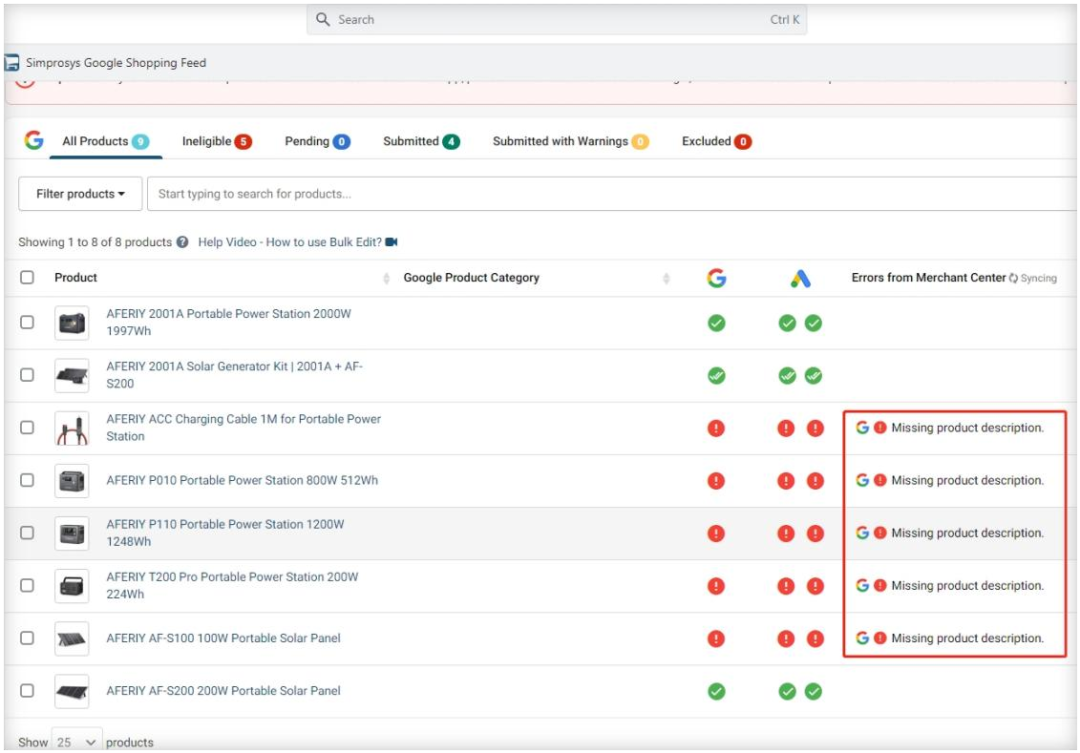The image size is (1080, 753).
Task: Click 'Showing 1 to 8 of 8 products' text
Action: (95, 242)
